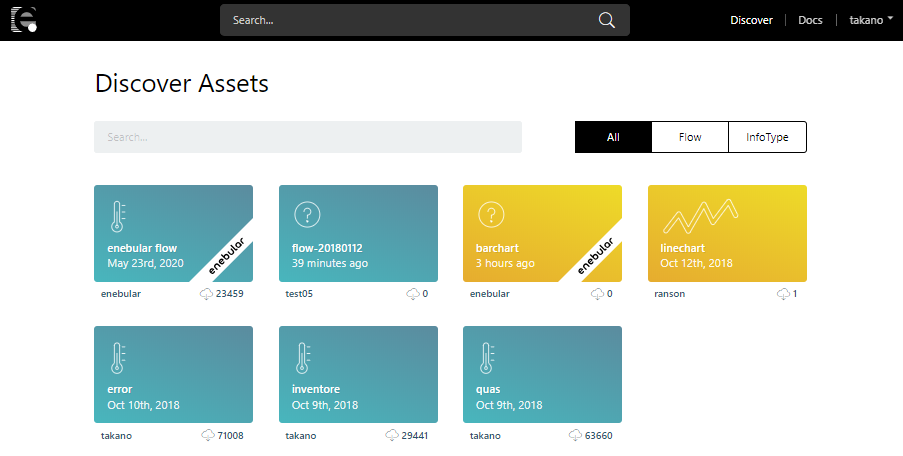Click thermometer icon on error card
The width and height of the screenshot is (903, 456).
tap(118, 358)
